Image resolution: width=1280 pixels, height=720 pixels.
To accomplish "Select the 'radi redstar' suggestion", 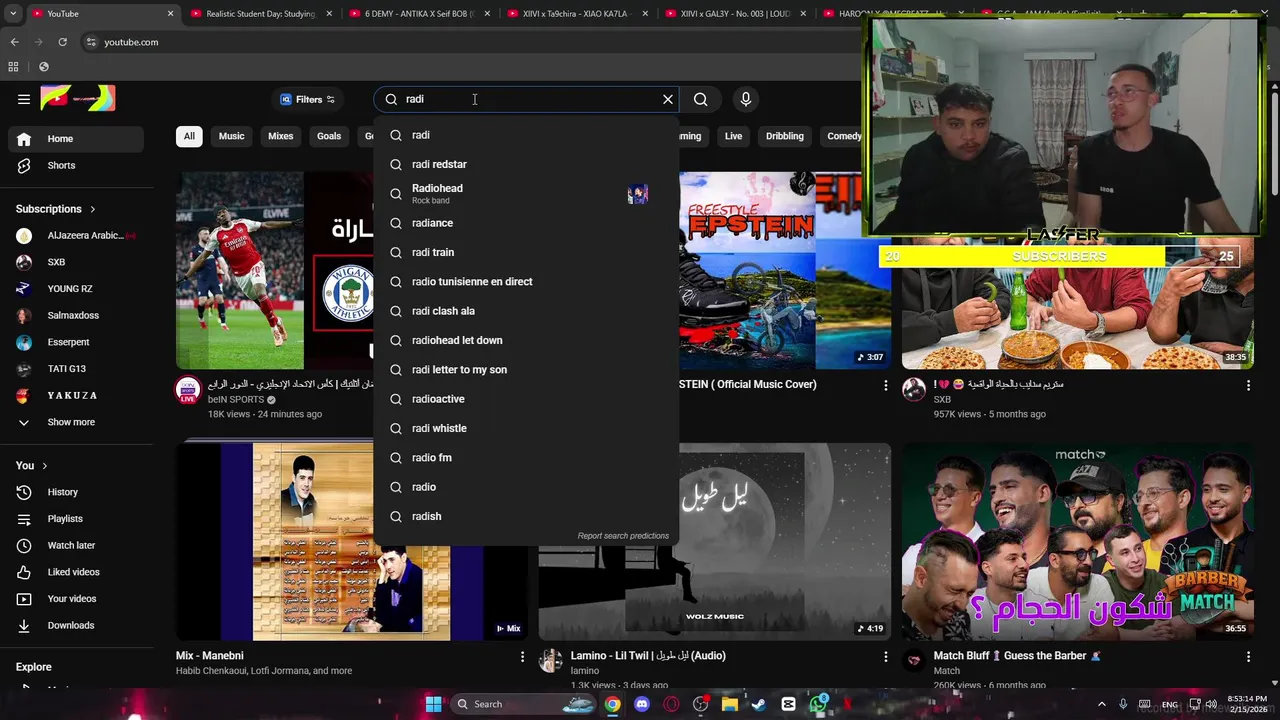I will (527, 164).
